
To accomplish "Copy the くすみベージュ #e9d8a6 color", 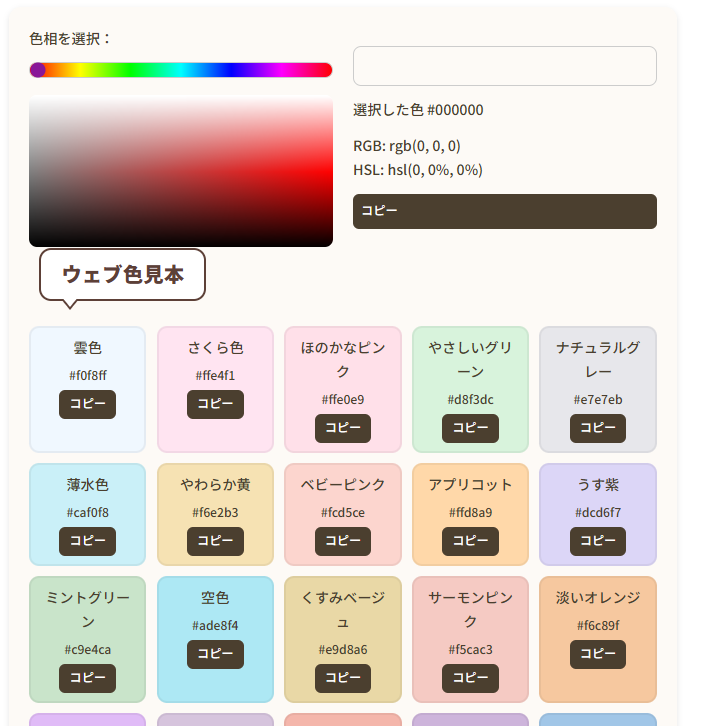I will coord(342,679).
